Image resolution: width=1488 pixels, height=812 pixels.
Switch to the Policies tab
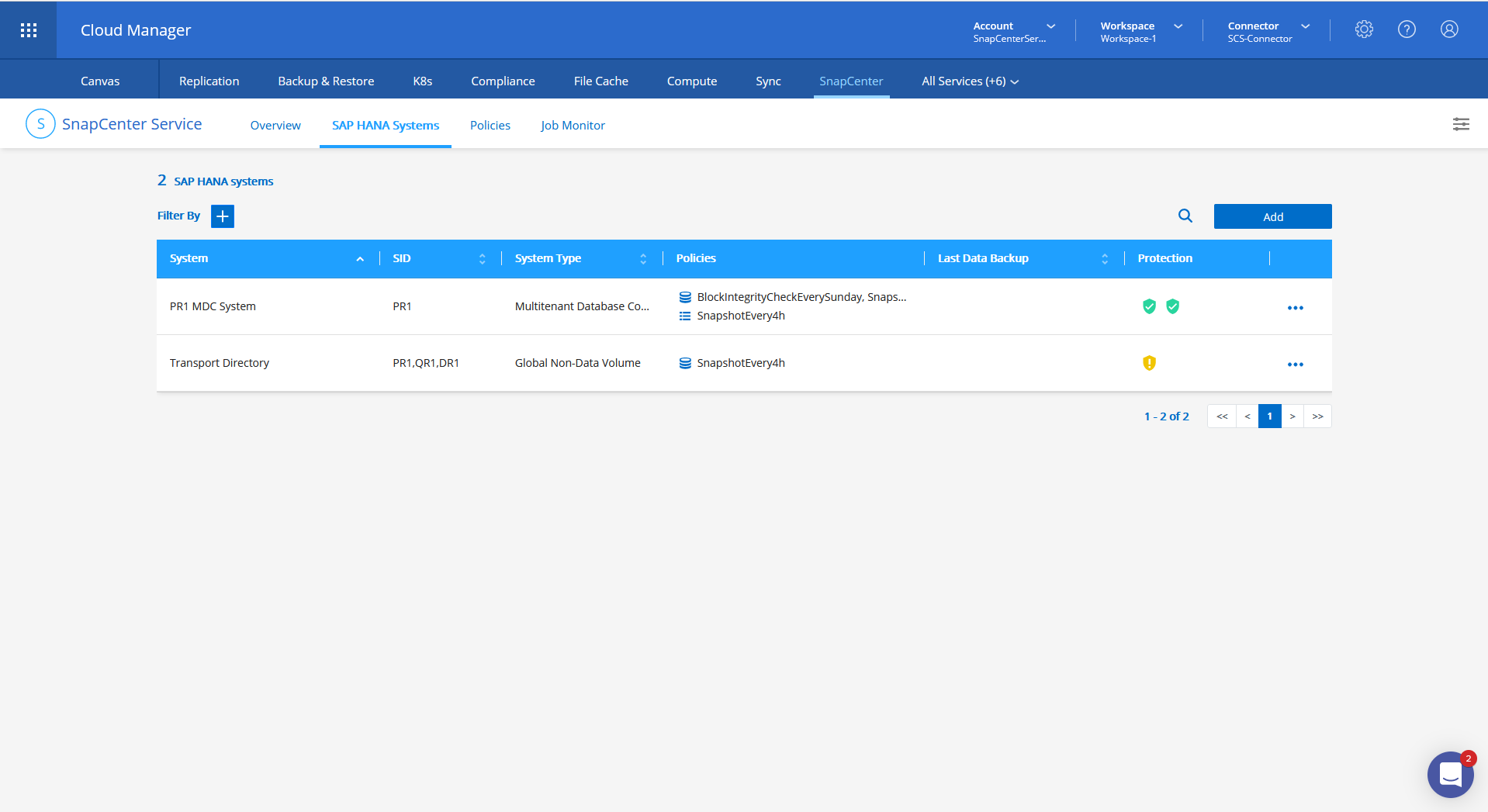(490, 126)
